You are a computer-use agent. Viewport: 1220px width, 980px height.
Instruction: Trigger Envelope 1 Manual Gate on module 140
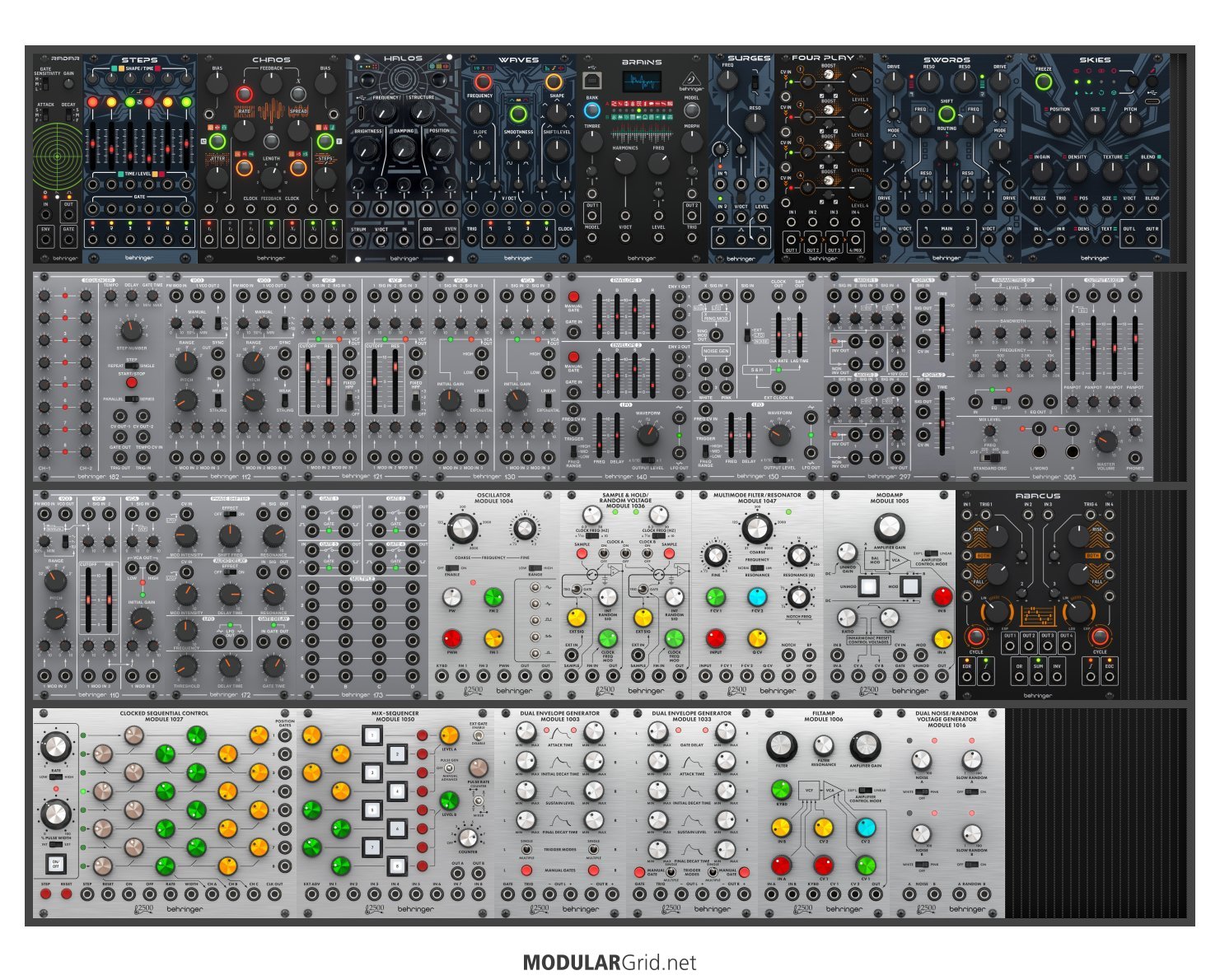573,296
